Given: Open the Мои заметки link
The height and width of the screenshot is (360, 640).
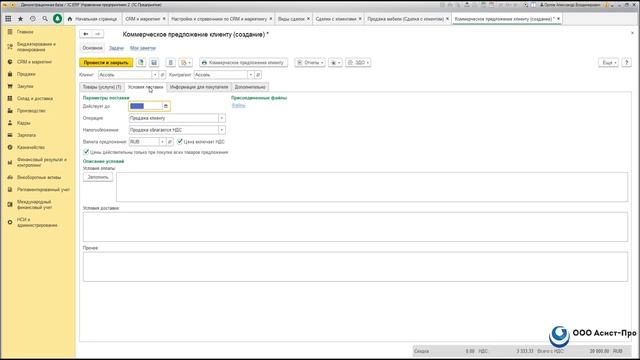Looking at the screenshot, I should tap(143, 48).
